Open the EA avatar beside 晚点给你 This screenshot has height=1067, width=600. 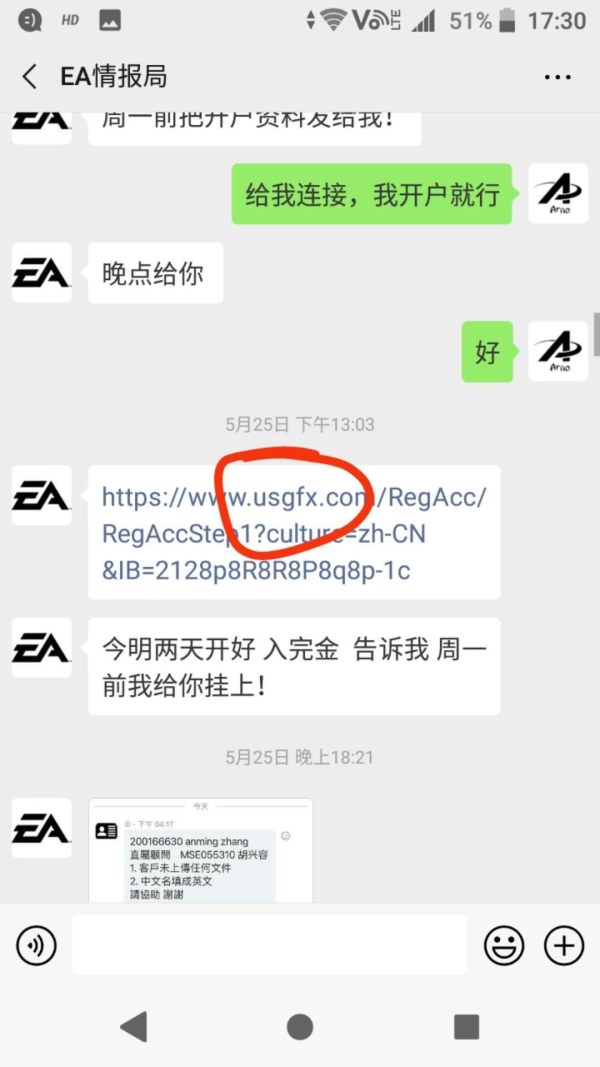(41, 273)
